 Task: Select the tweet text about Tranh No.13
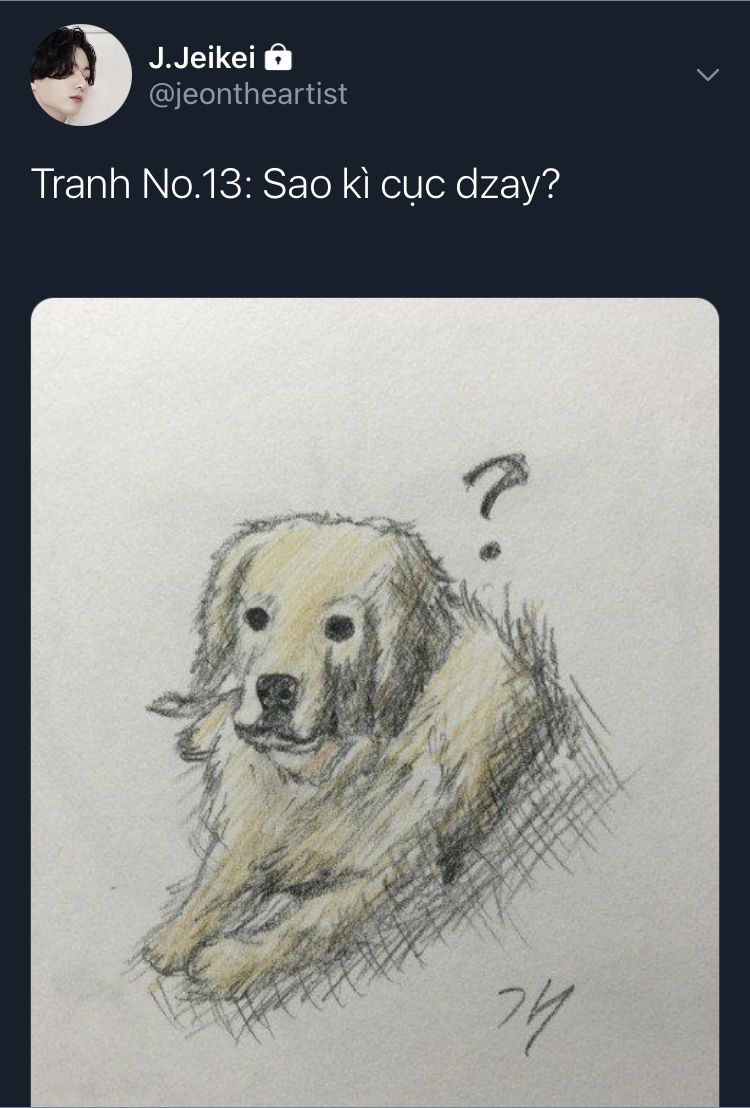(295, 185)
